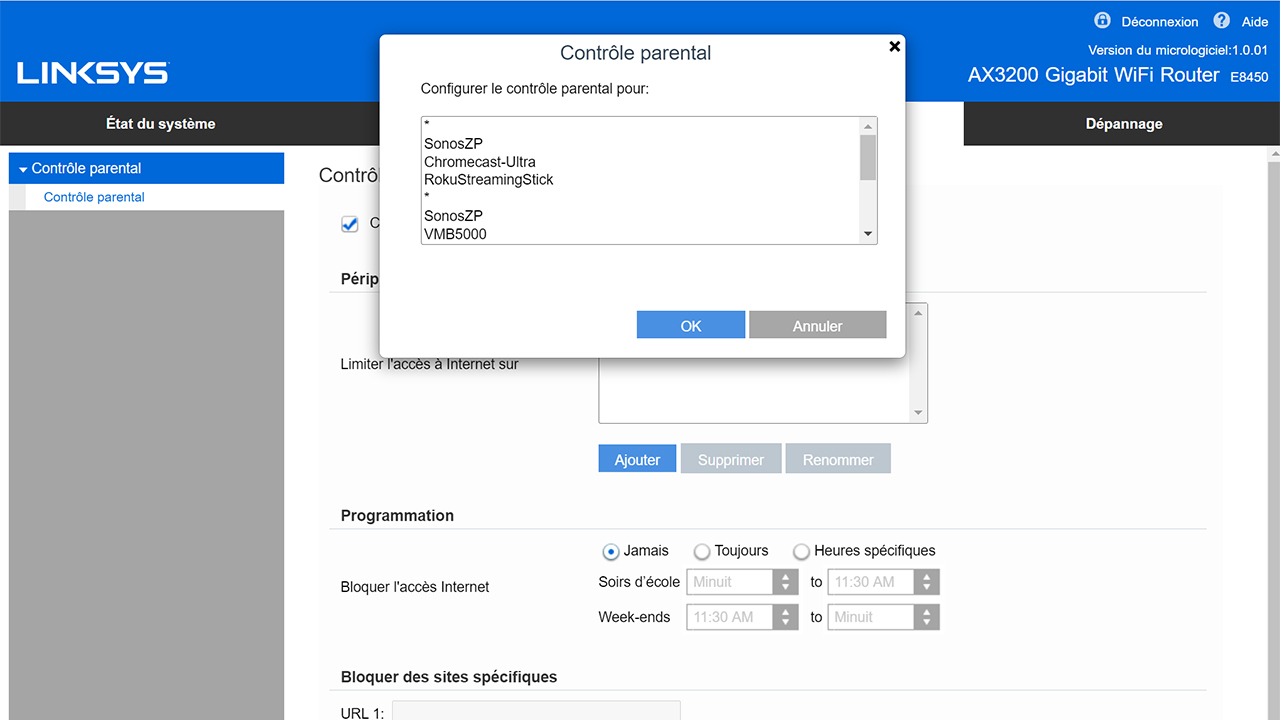Click the Renommer button
The image size is (1280, 720).
(x=838, y=459)
